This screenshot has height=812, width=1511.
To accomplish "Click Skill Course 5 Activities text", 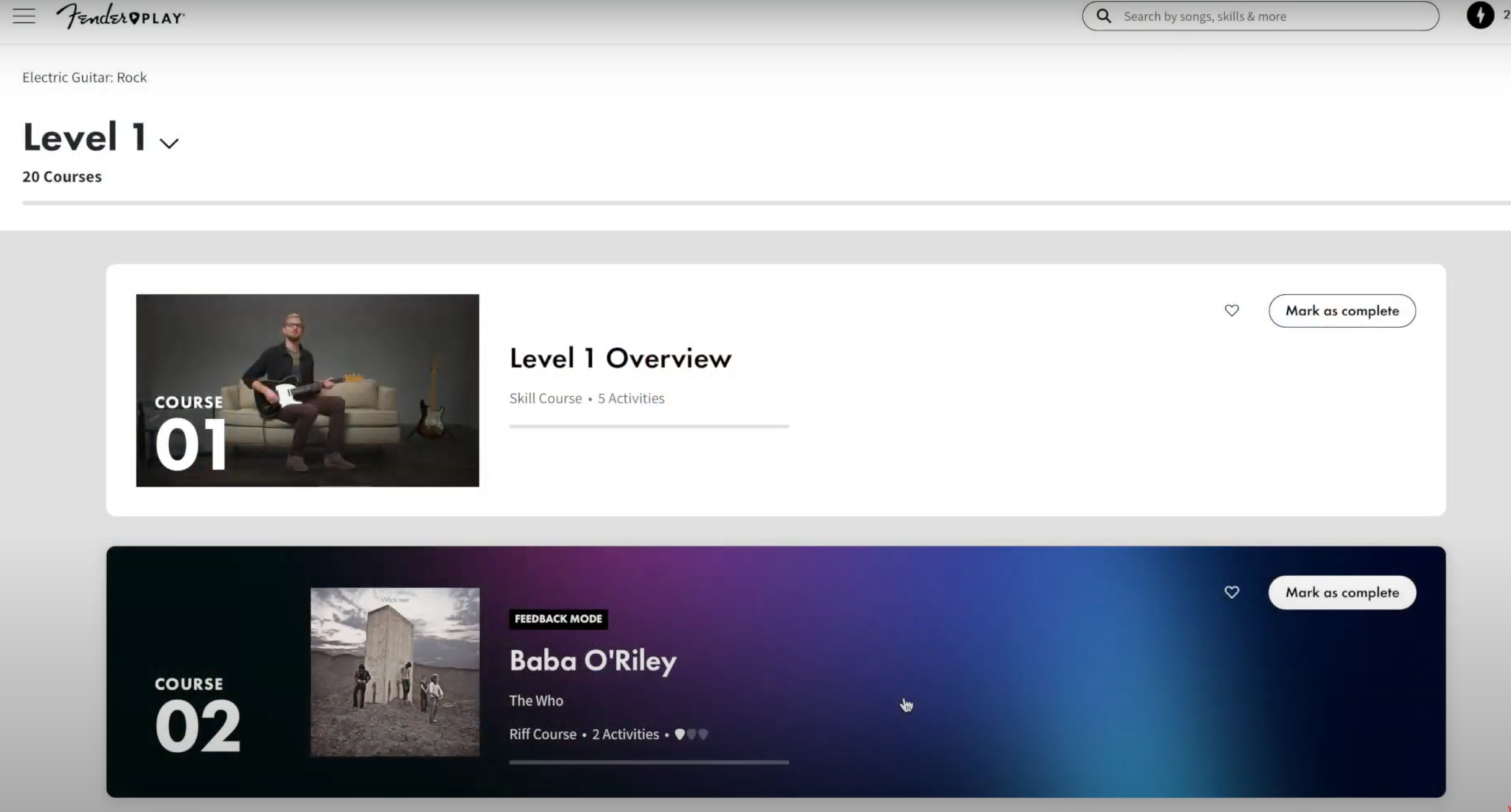I will pos(587,399).
